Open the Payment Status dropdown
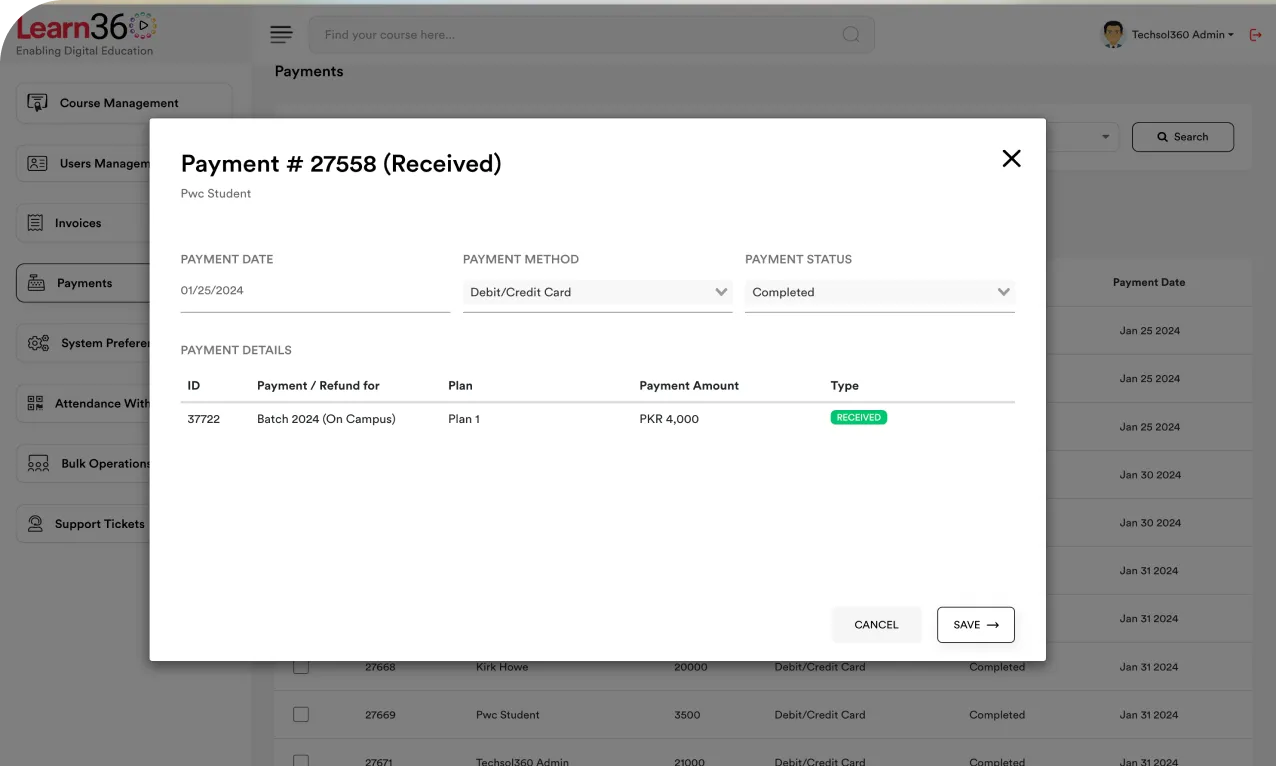This screenshot has width=1276, height=766. click(x=880, y=292)
